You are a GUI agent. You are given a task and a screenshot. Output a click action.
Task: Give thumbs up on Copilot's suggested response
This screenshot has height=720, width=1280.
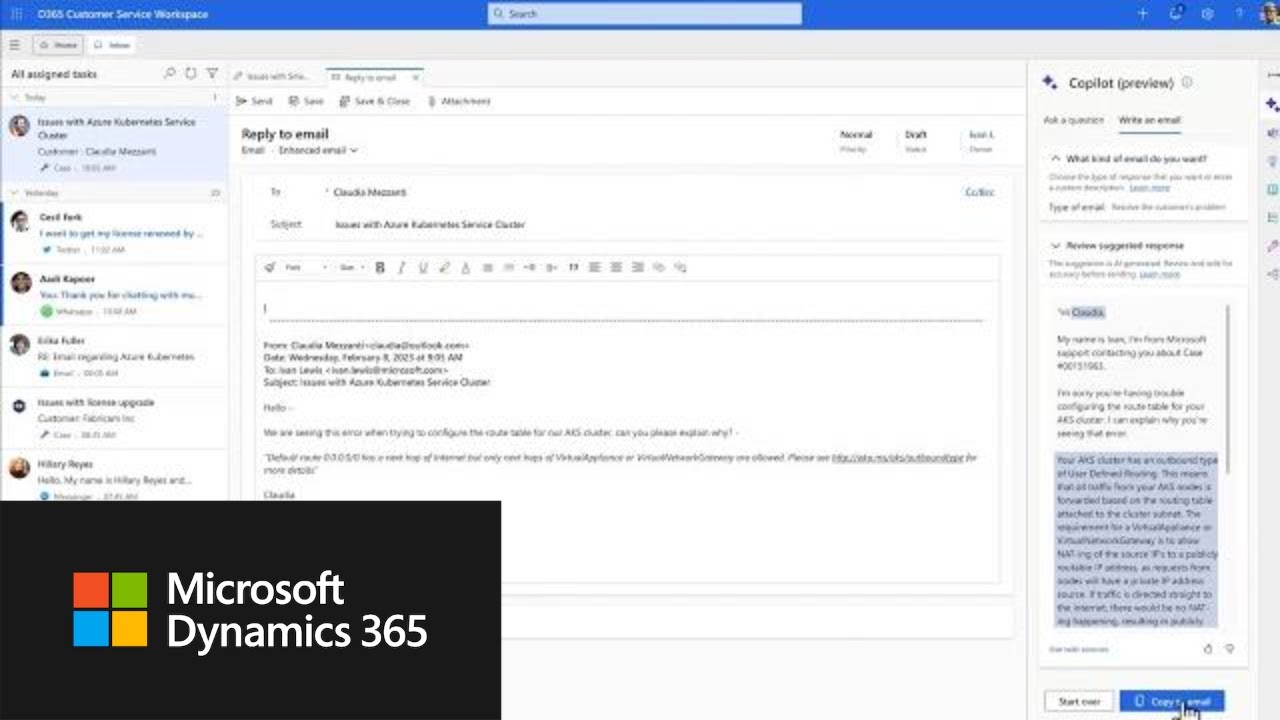(1207, 649)
